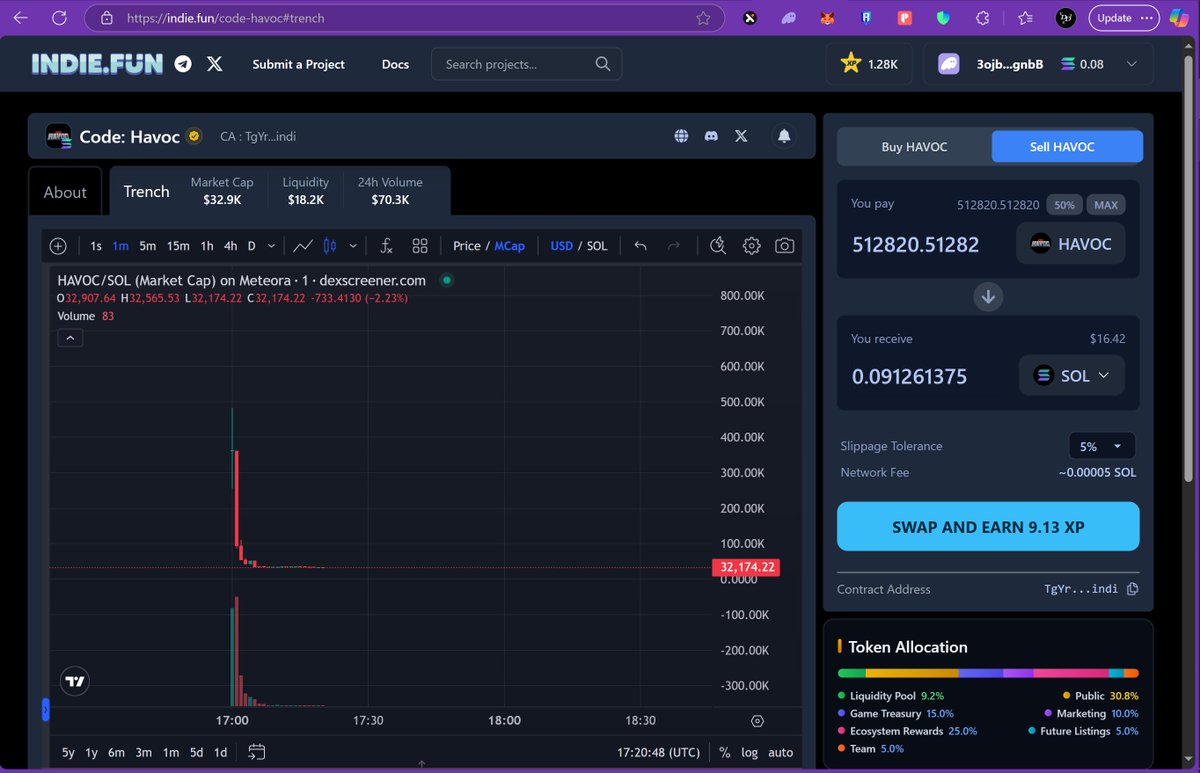Click the You pay amount field 512820.51282
Image resolution: width=1200 pixels, height=773 pixels.
[916, 244]
